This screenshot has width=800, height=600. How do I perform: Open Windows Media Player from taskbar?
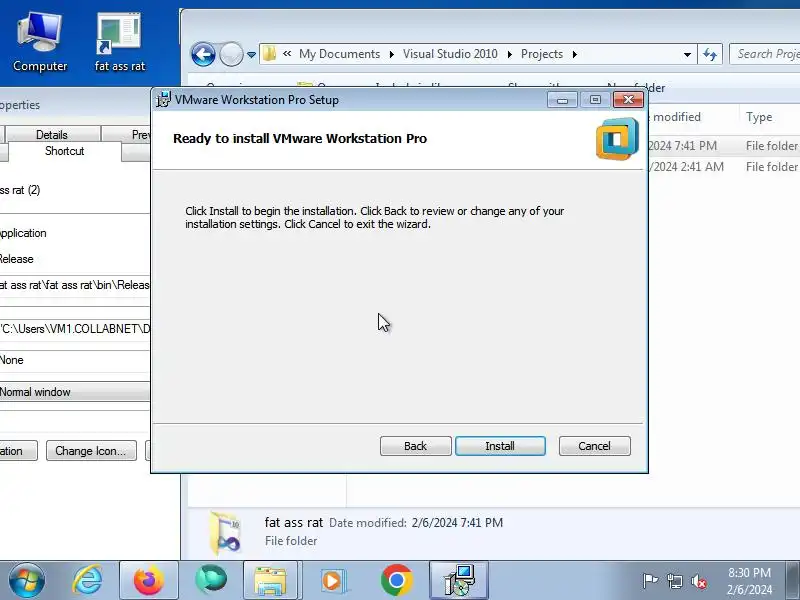[x=333, y=581]
